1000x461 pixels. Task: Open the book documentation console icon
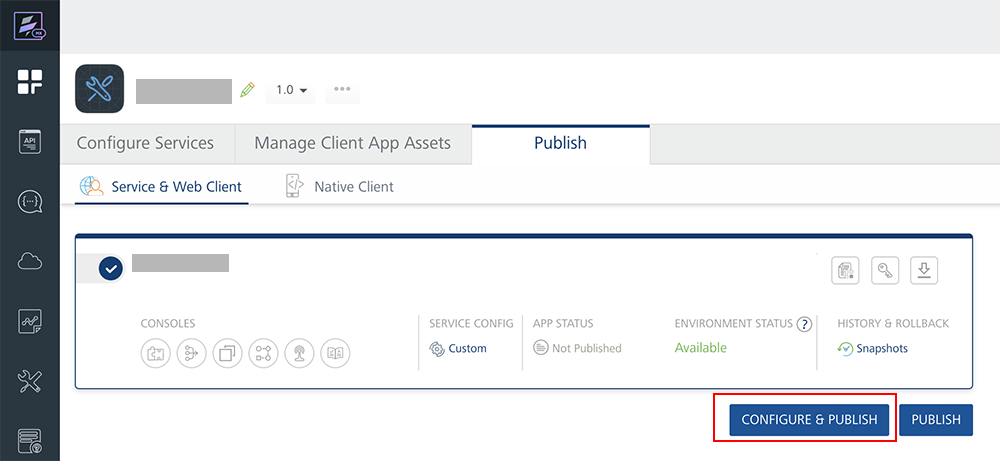(x=335, y=353)
